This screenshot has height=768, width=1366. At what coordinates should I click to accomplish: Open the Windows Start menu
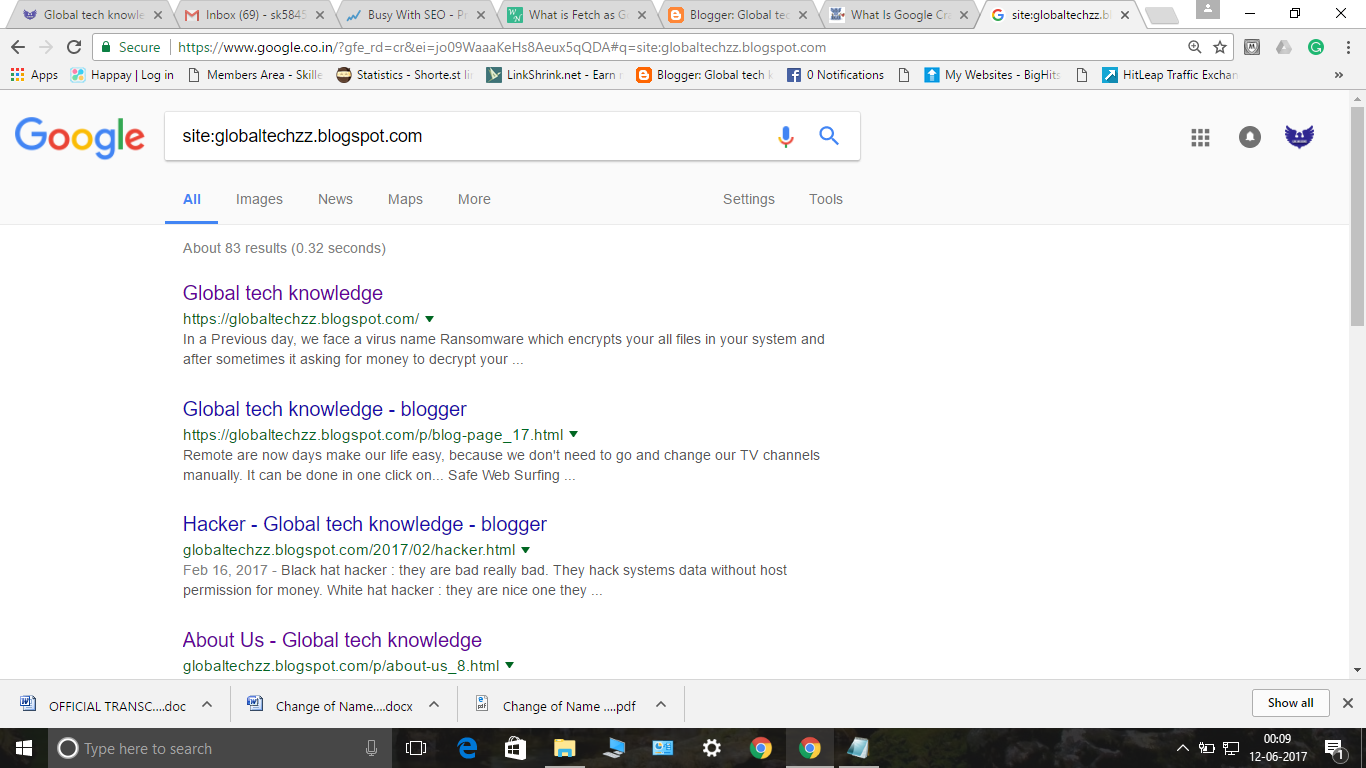point(23,748)
